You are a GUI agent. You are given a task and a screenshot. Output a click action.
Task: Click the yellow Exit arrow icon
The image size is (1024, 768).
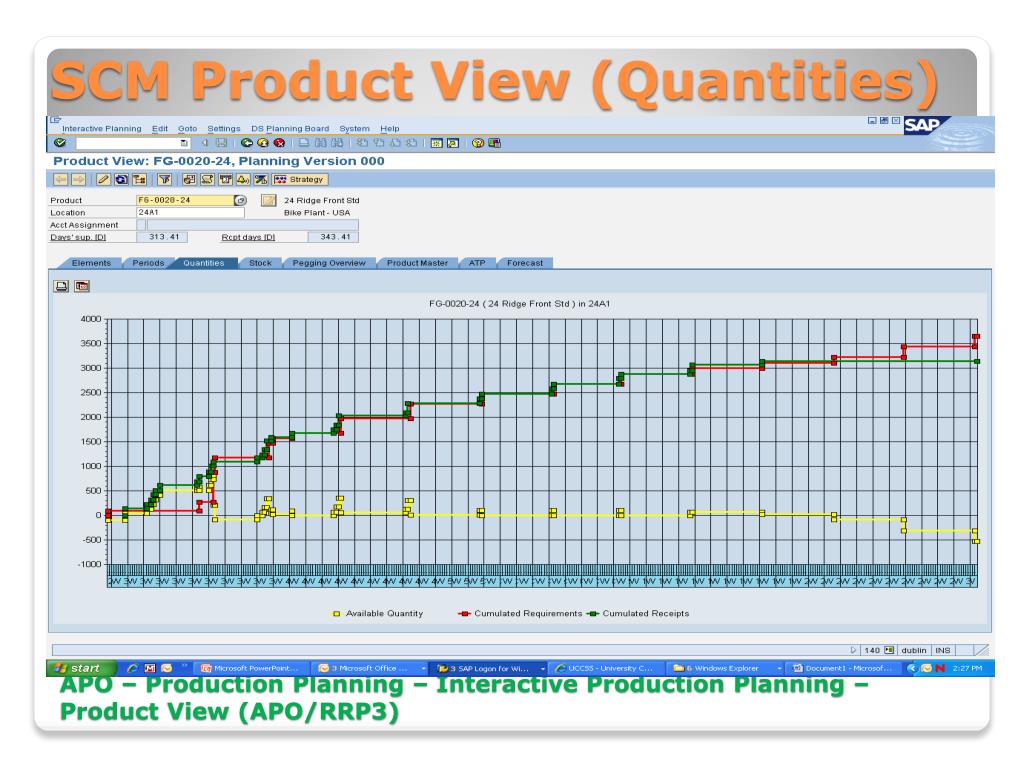click(263, 143)
